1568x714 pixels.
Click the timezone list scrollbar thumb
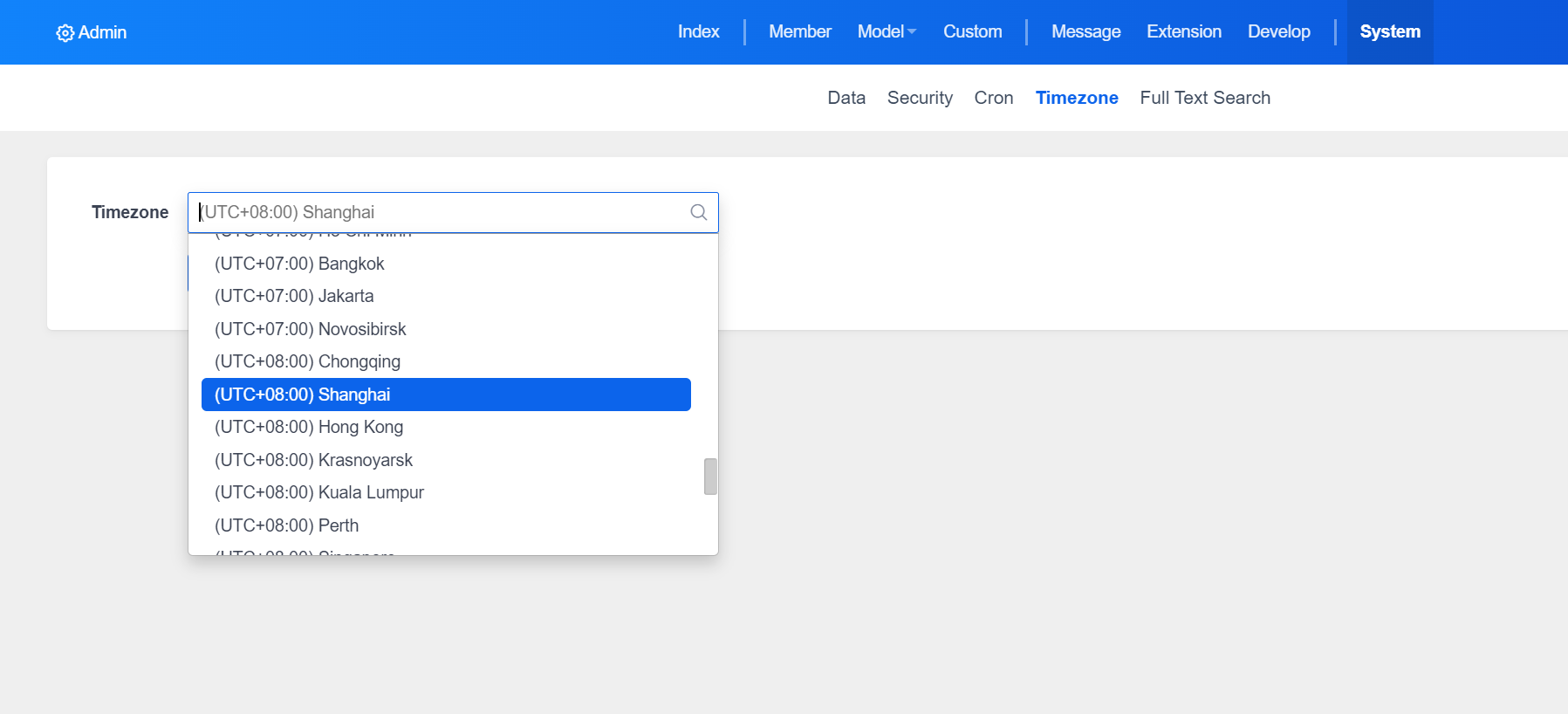pos(710,477)
